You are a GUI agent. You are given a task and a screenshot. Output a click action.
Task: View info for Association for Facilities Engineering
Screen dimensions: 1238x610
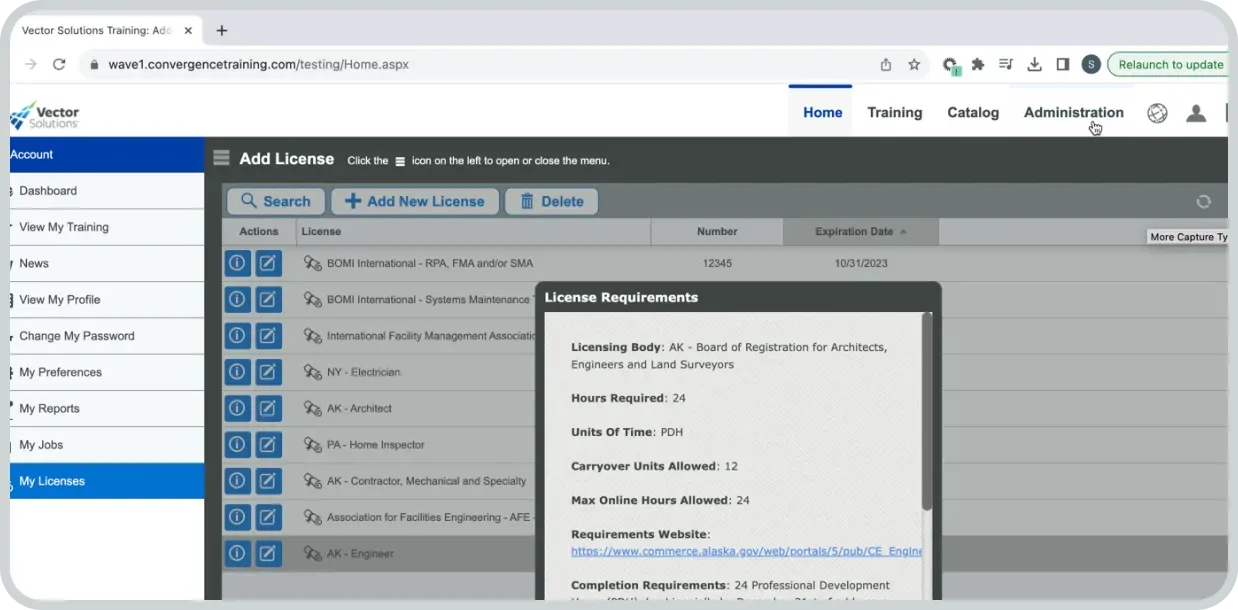point(237,517)
